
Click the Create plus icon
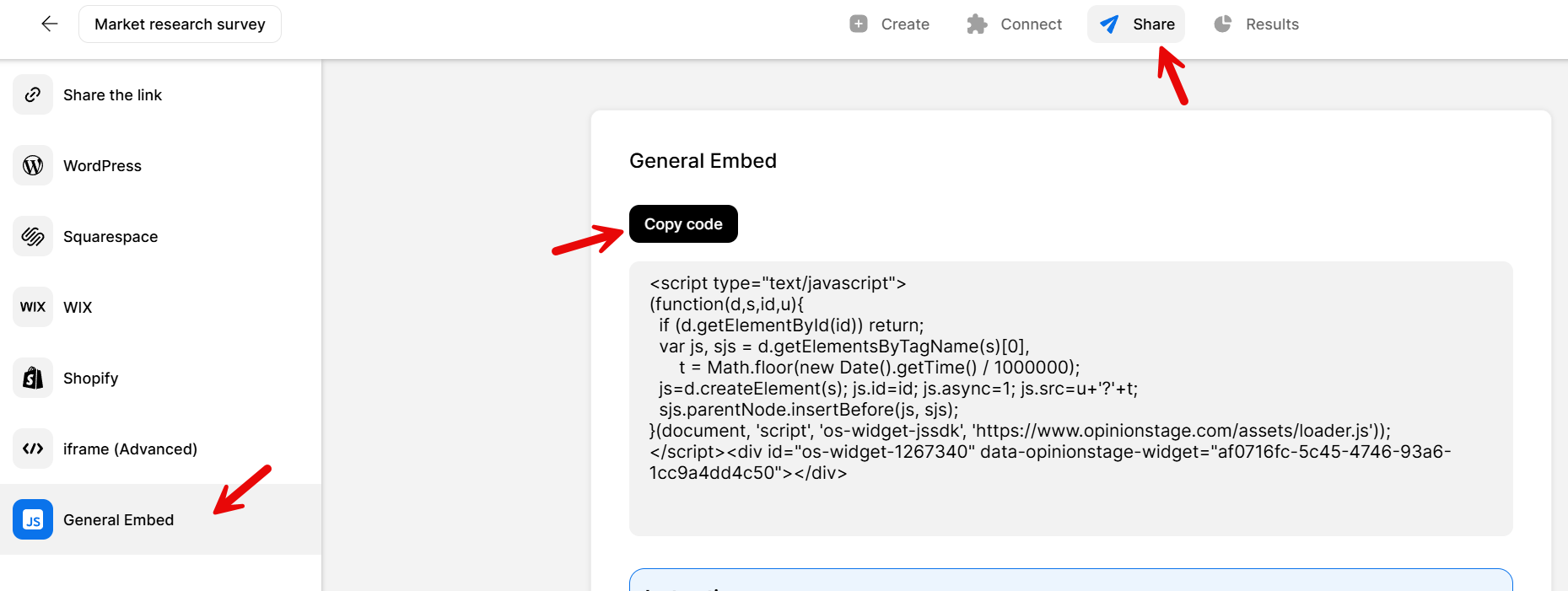857,24
